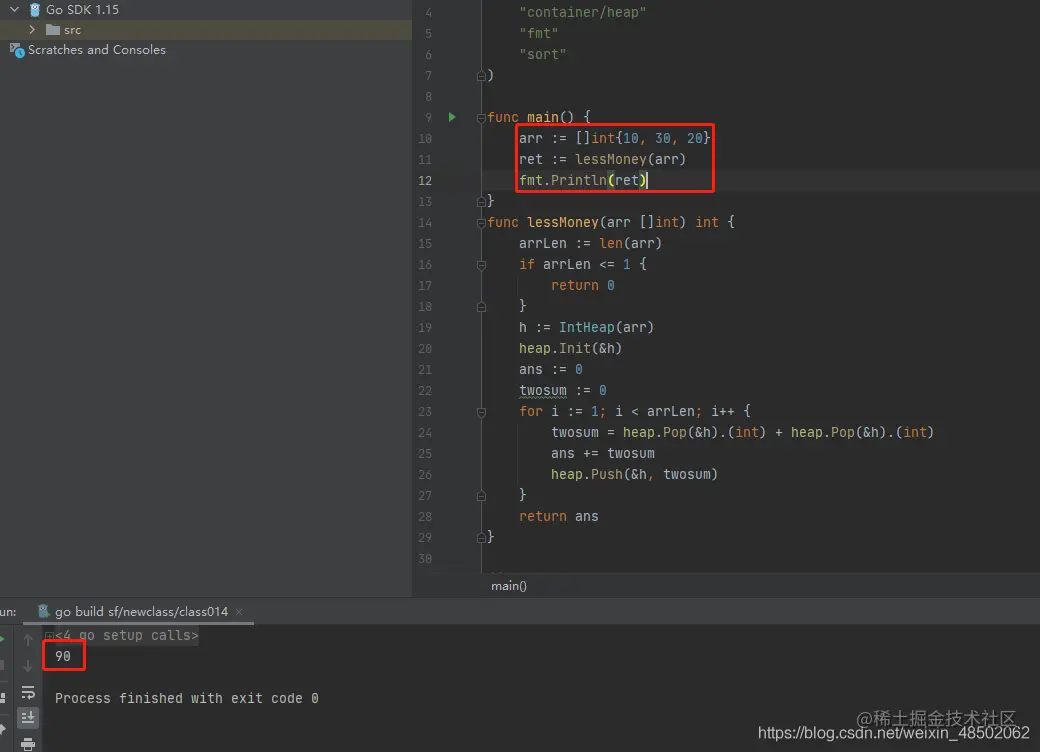The image size is (1040, 752).
Task: Click the Run panel label
Action: pos(8,611)
